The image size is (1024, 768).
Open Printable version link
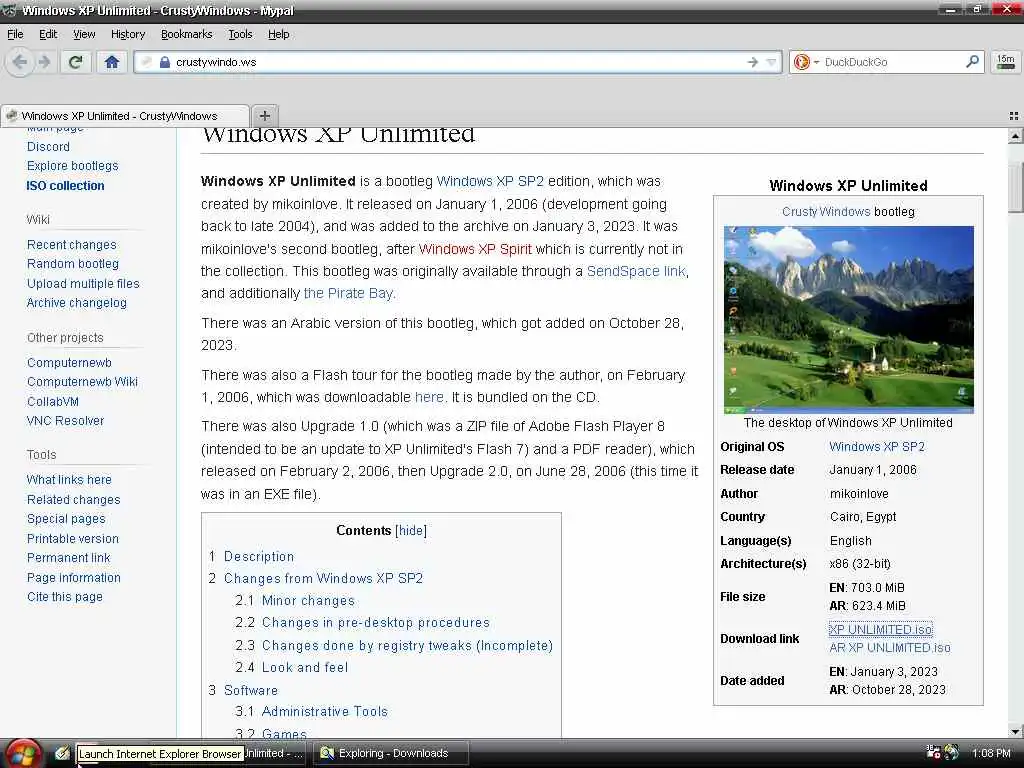pos(72,538)
